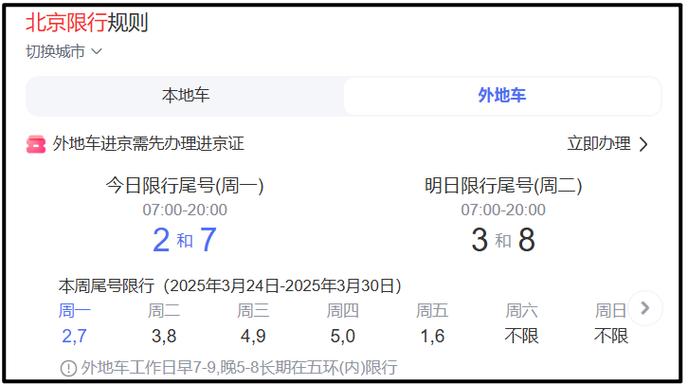Image resolution: width=688 pixels, height=385 pixels.
Task: Select 周六 in the weekly schedule
Action: [x=521, y=311]
